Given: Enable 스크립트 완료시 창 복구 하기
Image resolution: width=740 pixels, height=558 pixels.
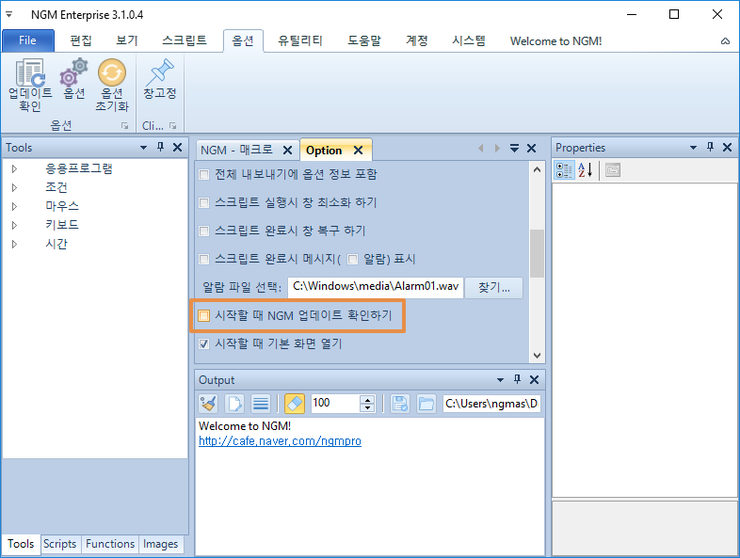Looking at the screenshot, I should (x=204, y=231).
